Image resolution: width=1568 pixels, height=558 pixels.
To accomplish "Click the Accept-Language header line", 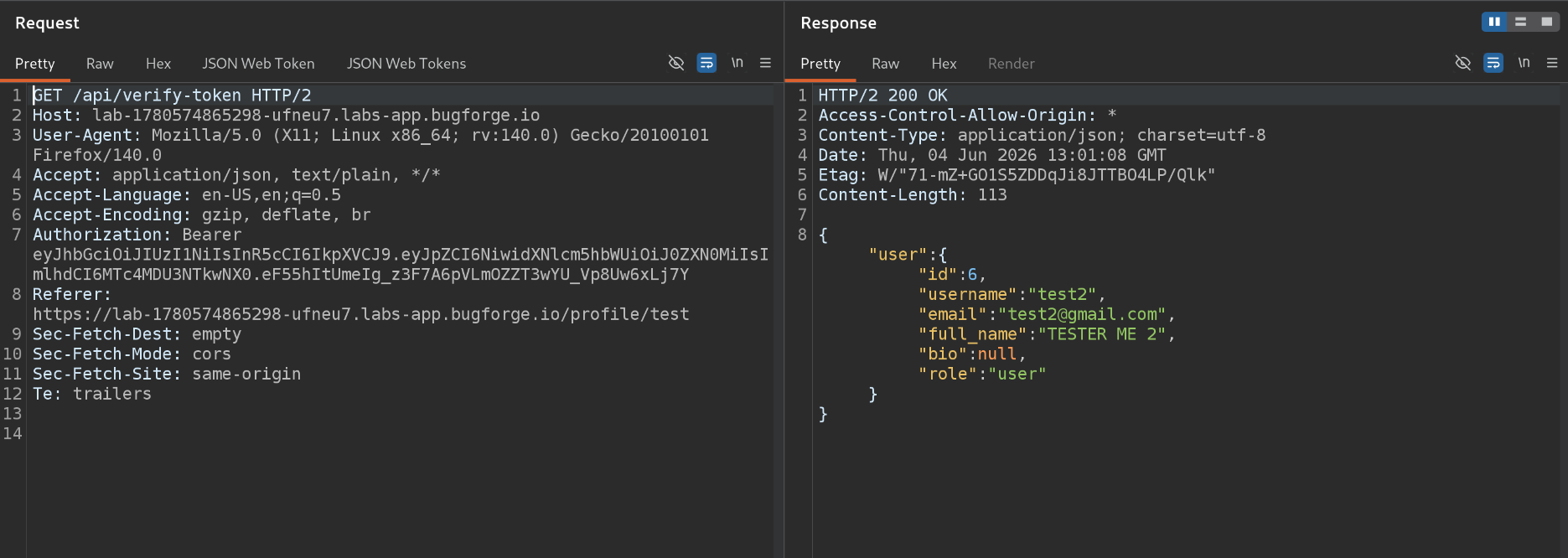I will [187, 195].
